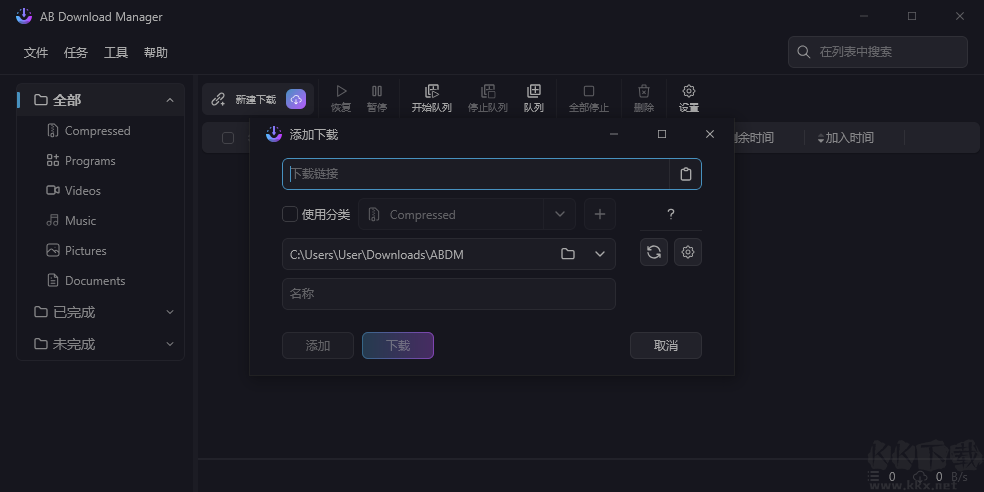Click the question mark help icon
Image resolution: width=984 pixels, height=492 pixels.
pyautogui.click(x=671, y=215)
